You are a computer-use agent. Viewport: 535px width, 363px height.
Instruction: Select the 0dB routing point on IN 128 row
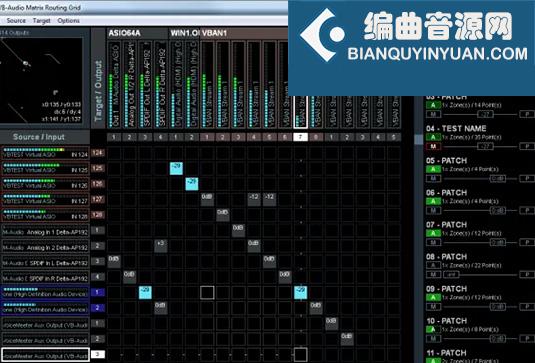223,215
